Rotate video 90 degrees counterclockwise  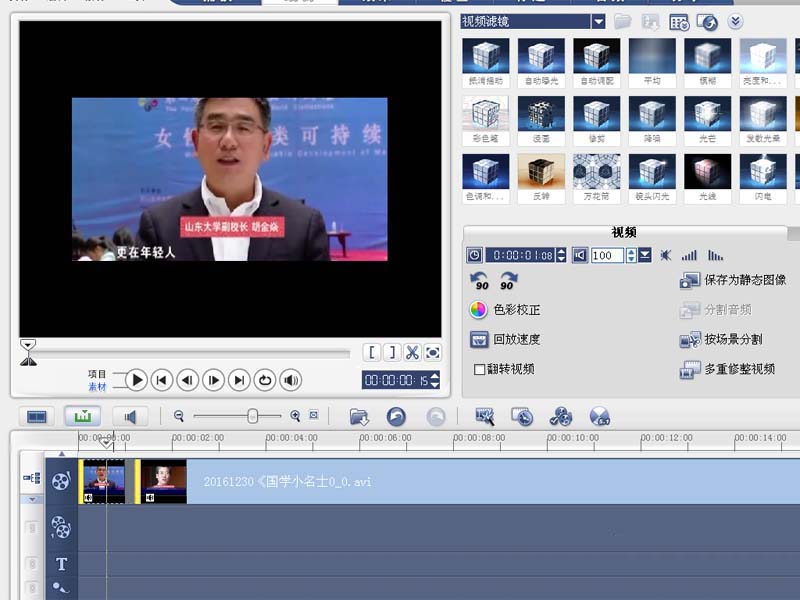click(x=480, y=281)
